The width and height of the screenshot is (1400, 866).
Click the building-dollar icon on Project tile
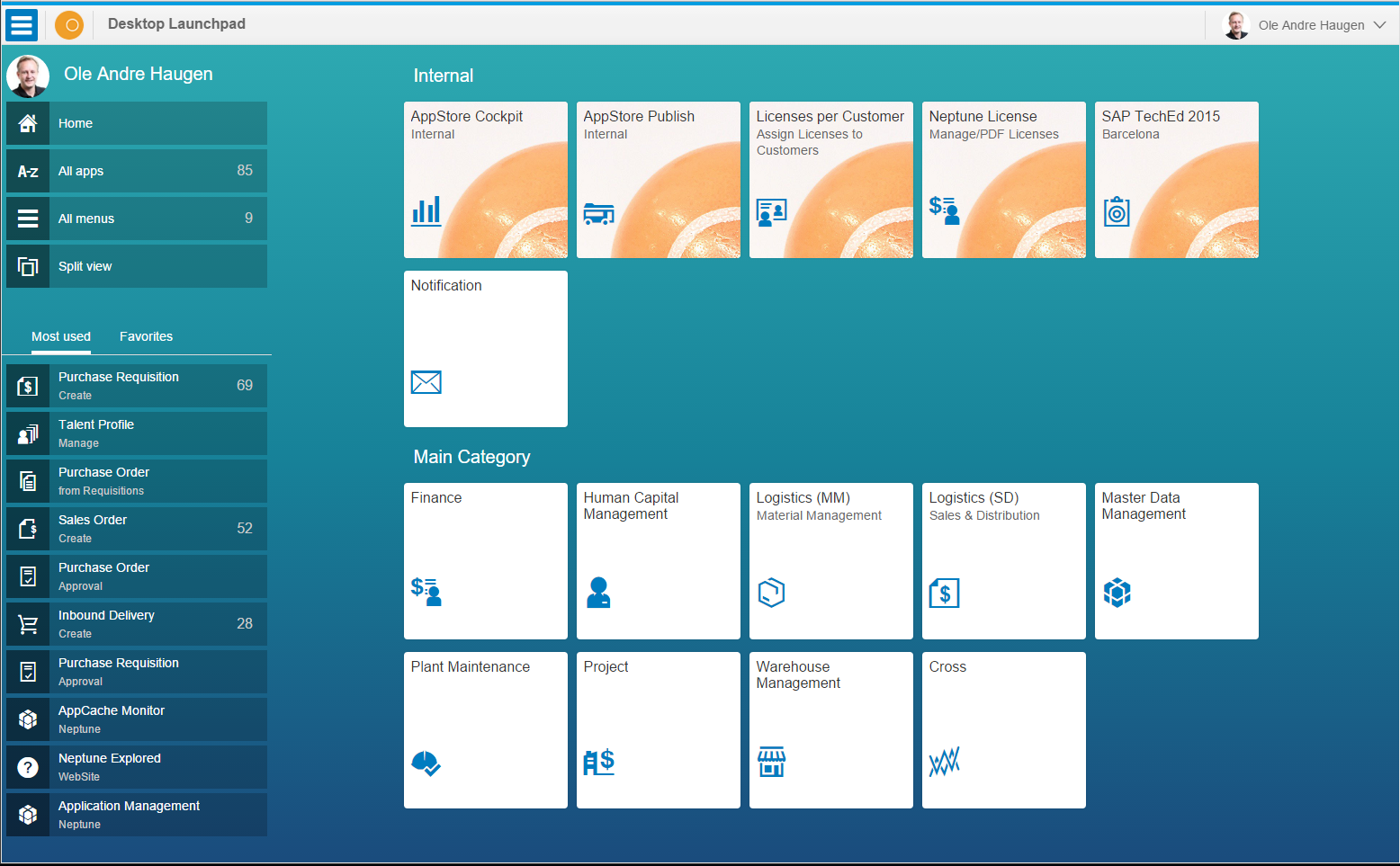(599, 762)
